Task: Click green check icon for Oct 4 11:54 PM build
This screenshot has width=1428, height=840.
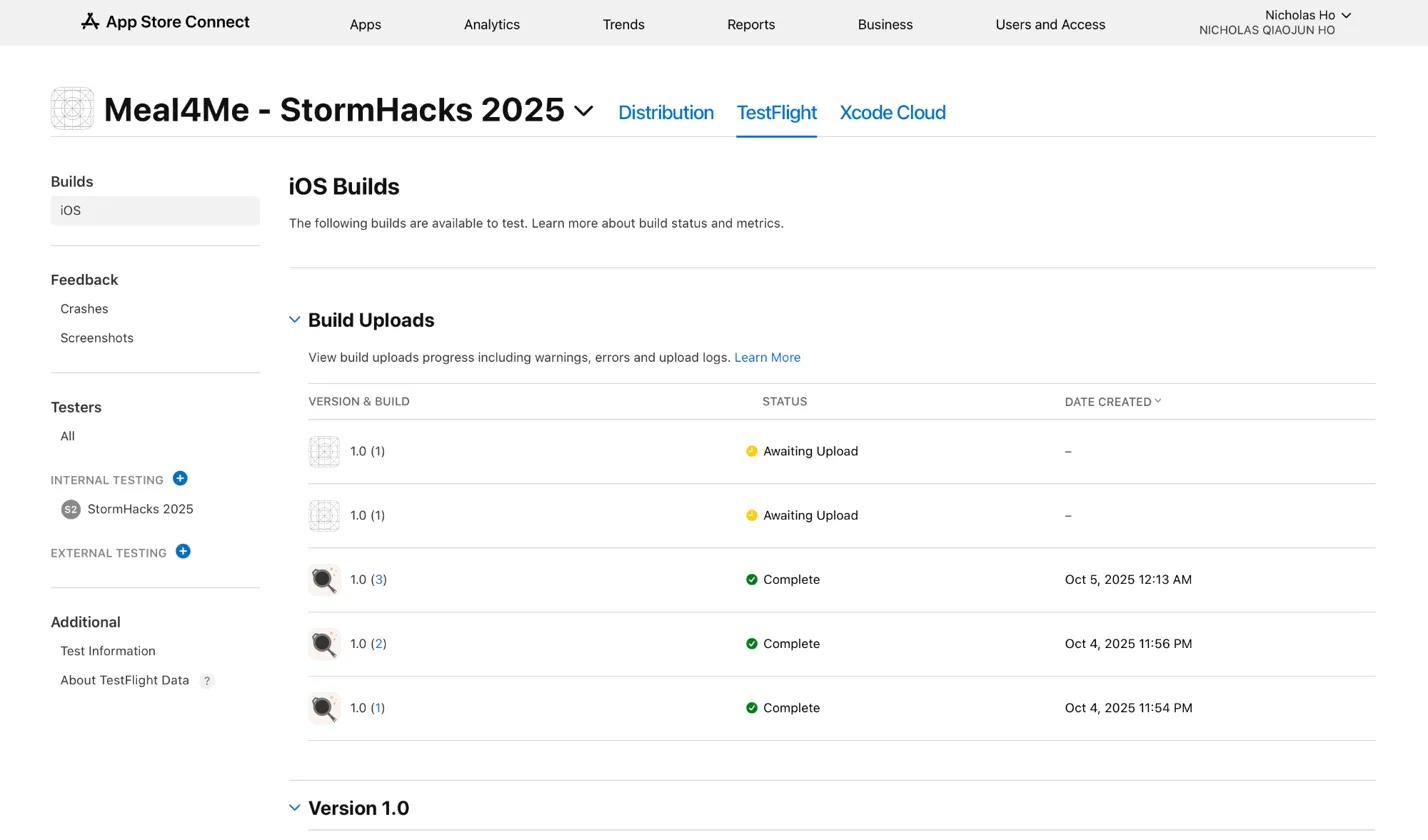Action: [752, 708]
